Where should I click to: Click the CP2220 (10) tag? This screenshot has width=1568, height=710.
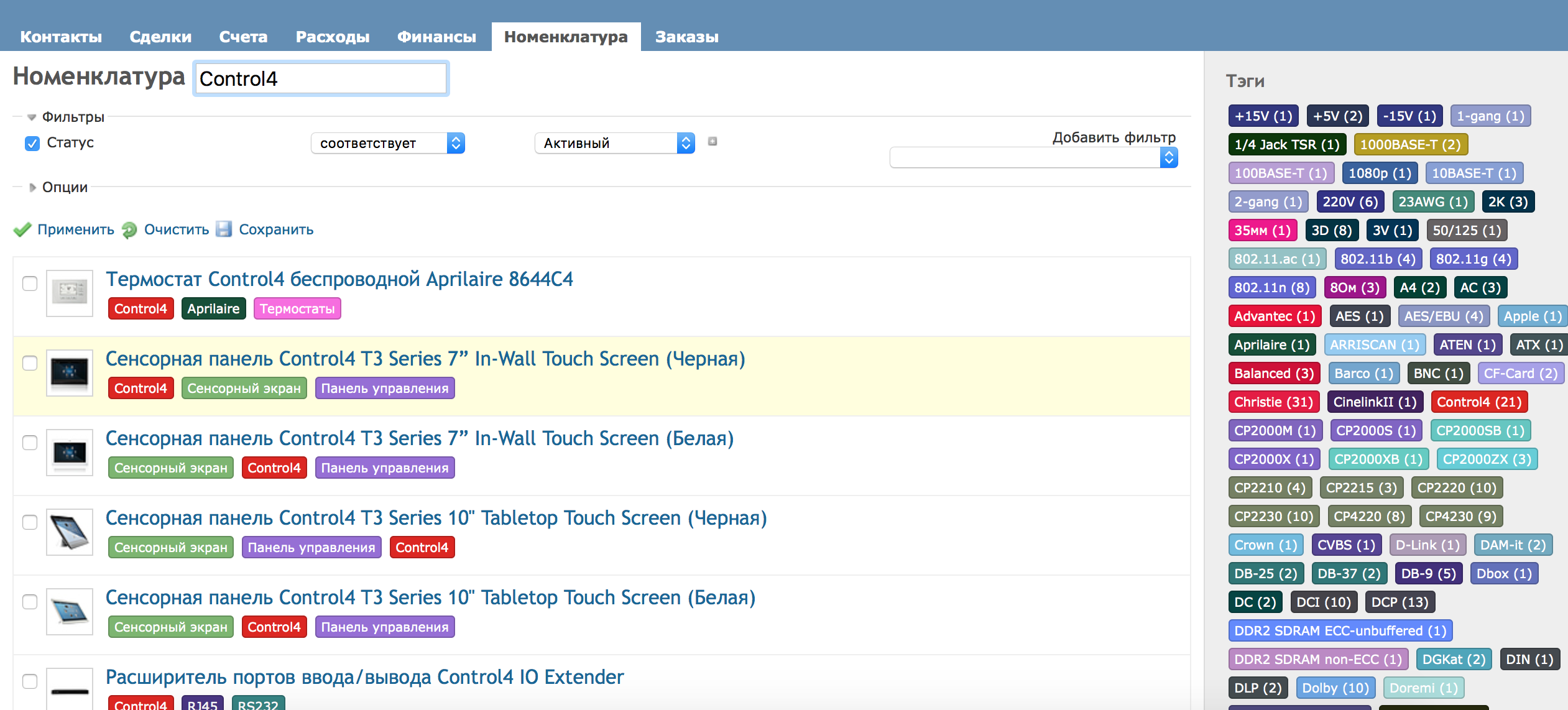(x=1457, y=488)
